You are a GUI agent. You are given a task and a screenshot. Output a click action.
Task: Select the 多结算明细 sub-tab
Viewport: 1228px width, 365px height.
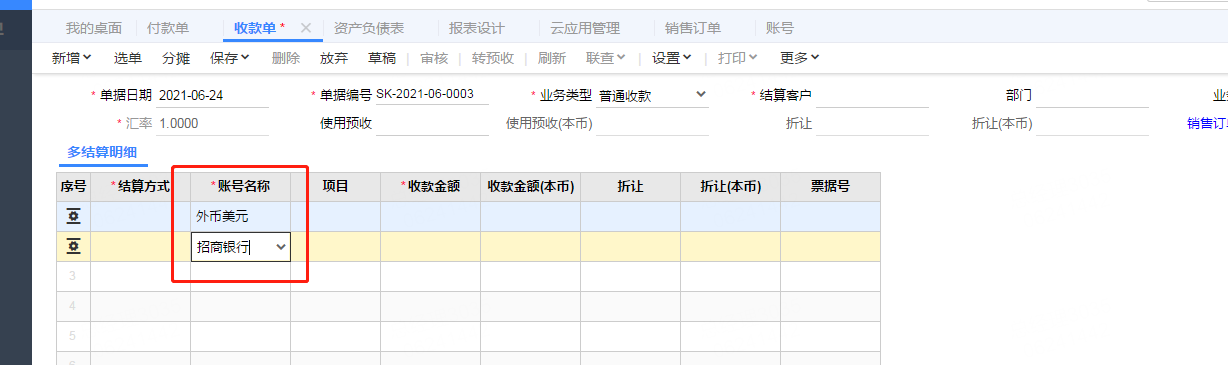click(102, 152)
